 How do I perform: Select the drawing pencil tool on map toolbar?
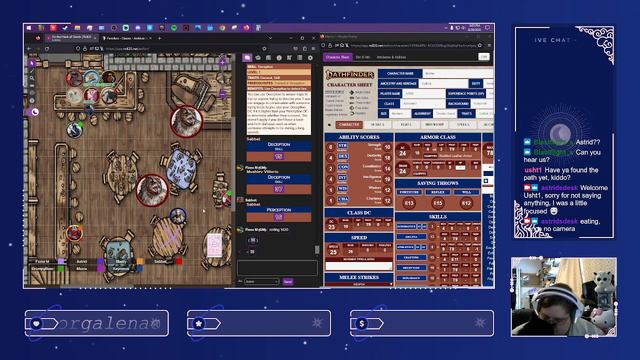tap(32, 71)
